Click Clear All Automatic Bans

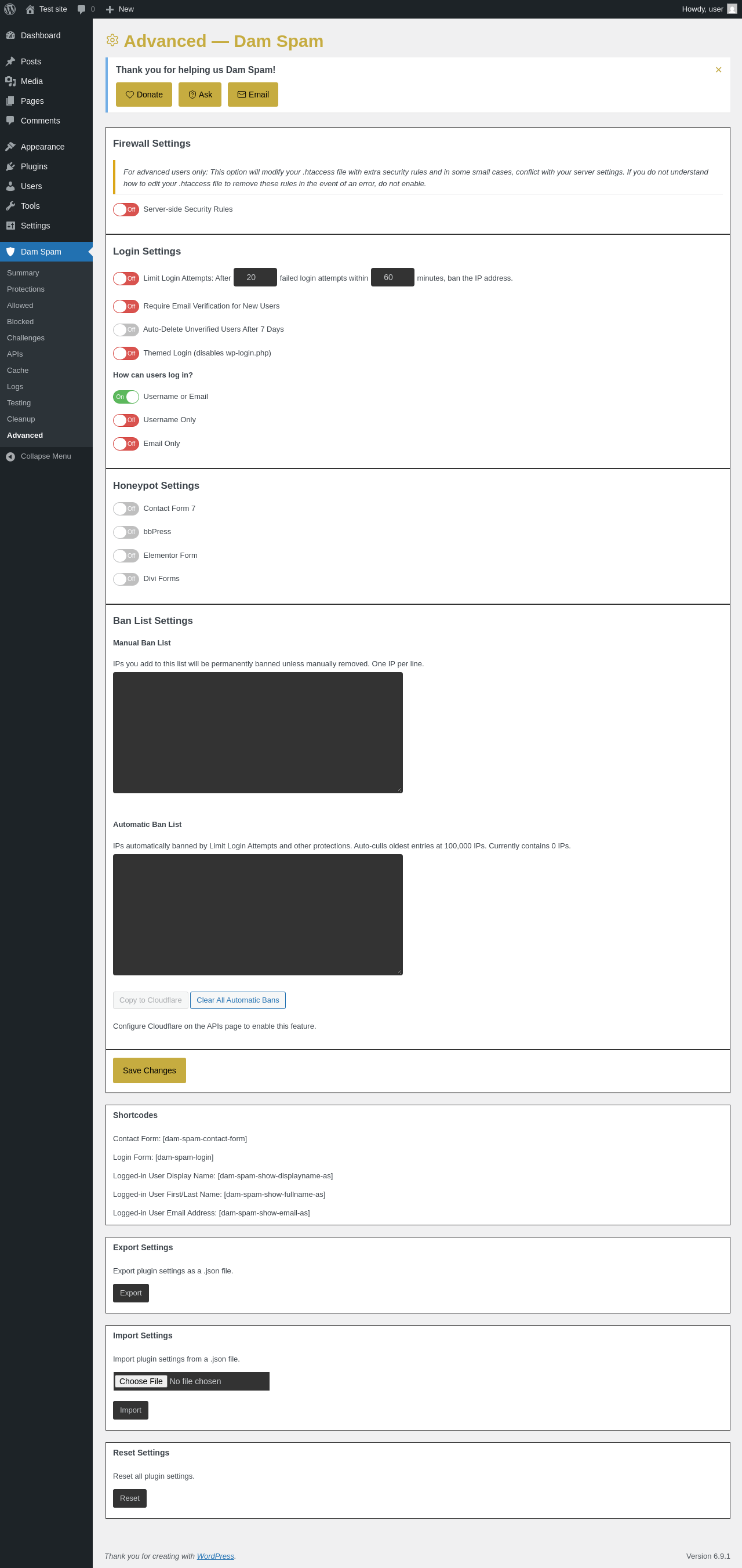point(238,1000)
